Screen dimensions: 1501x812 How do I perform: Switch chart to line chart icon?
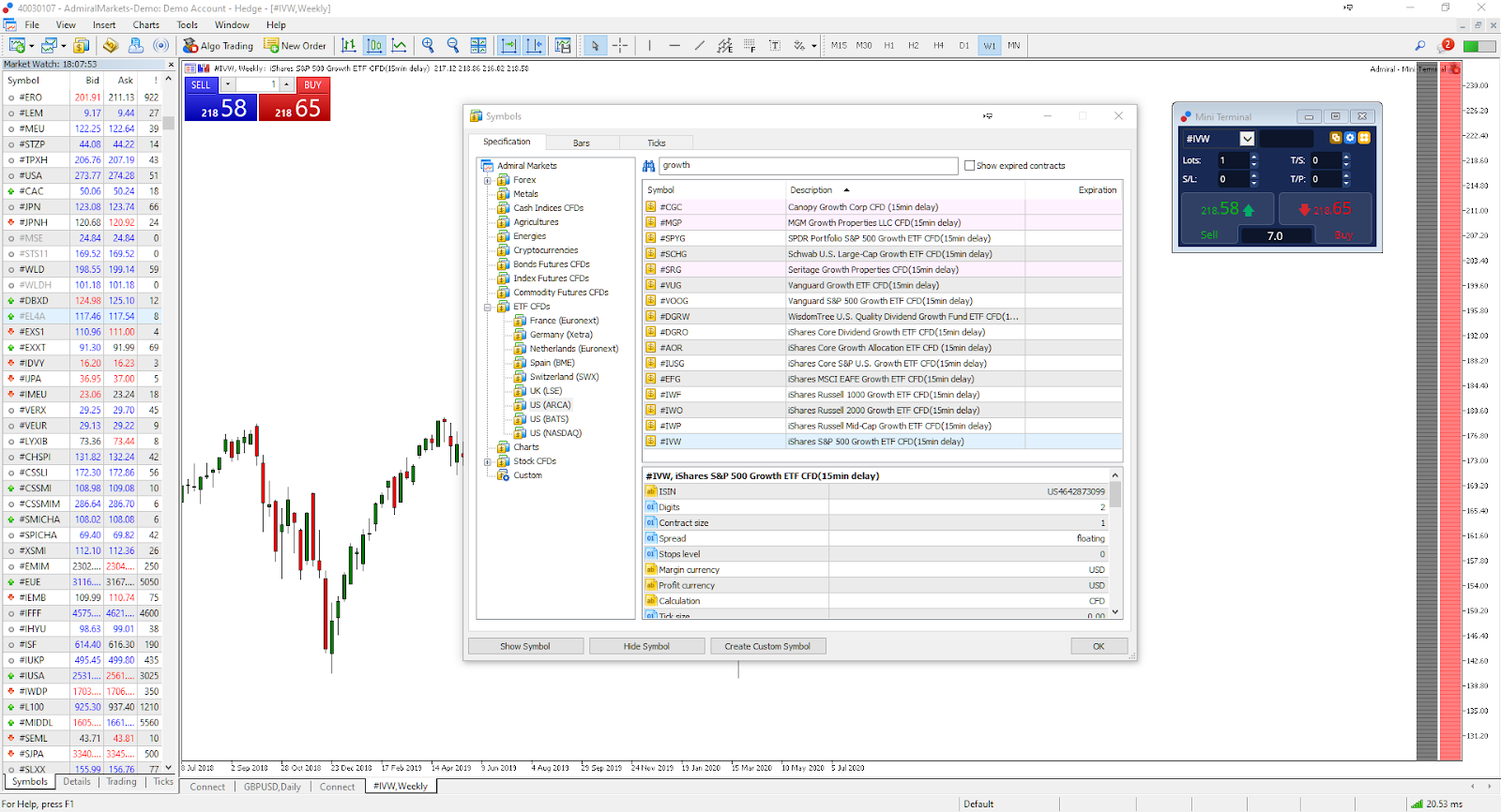(399, 45)
